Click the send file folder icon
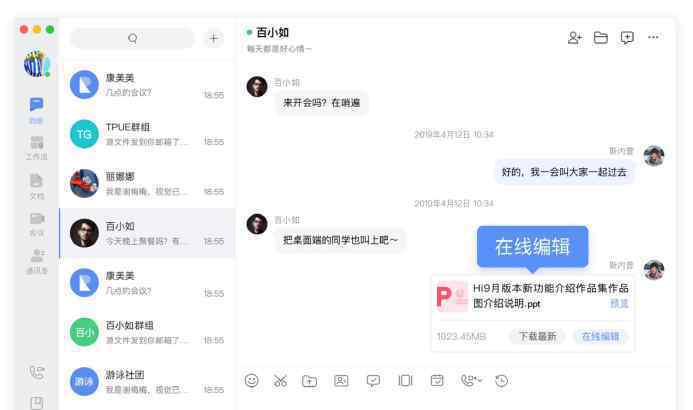Image resolution: width=693 pixels, height=410 pixels. [309, 380]
